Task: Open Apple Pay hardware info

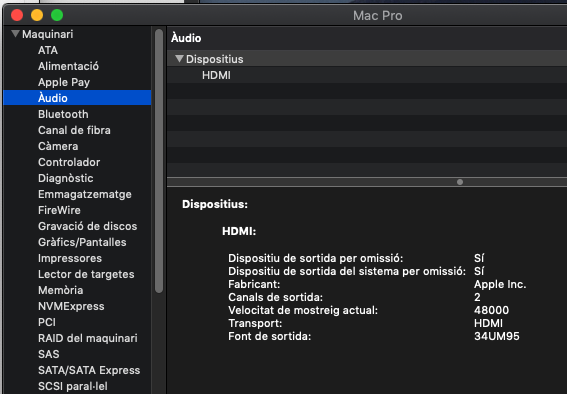Action: pyautogui.click(x=64, y=82)
